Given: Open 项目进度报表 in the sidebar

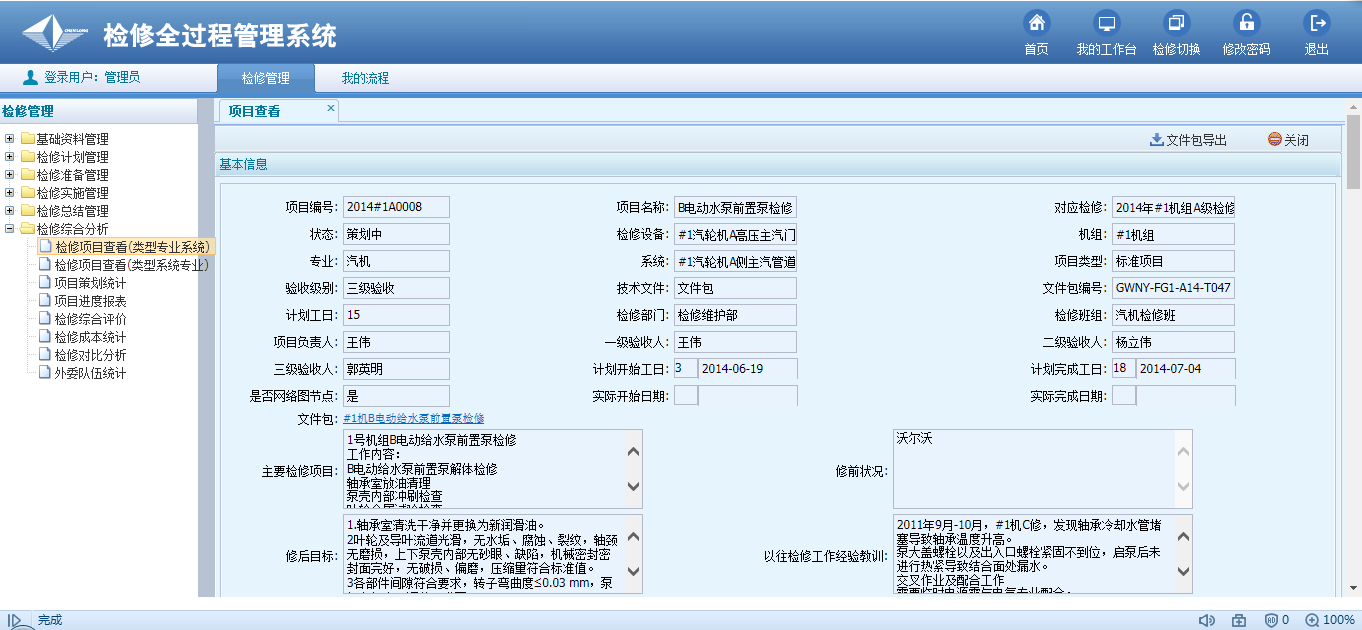Looking at the screenshot, I should (90, 301).
